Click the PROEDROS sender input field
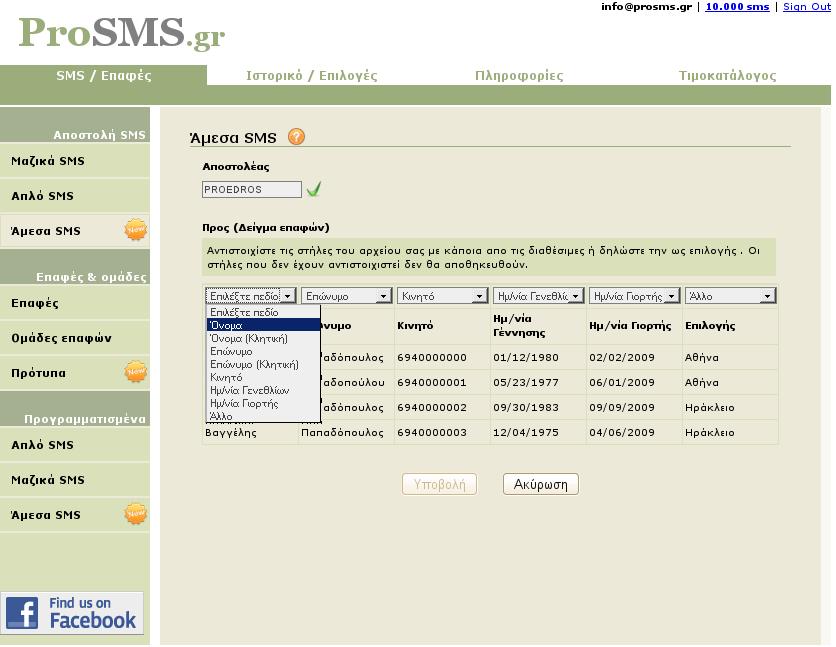Image resolution: width=836 pixels, height=647 pixels. (x=252, y=189)
